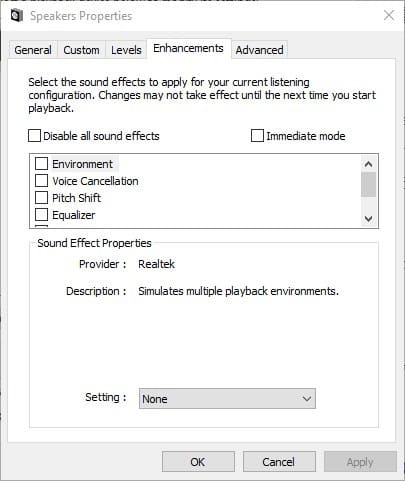Confirm with the OK button
This screenshot has width=405, height=481.
pos(198,462)
